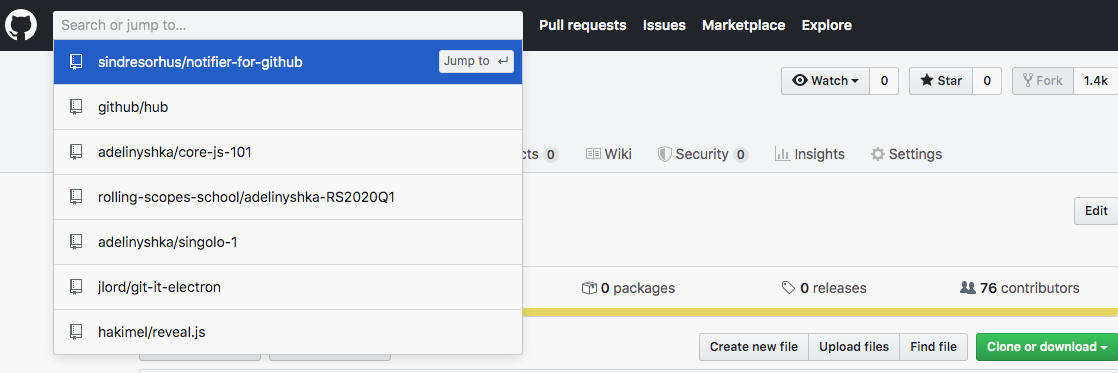Click the tag icon beside 0 releases
Screen dimensions: 1118x373
pyautogui.click(x=789, y=288)
